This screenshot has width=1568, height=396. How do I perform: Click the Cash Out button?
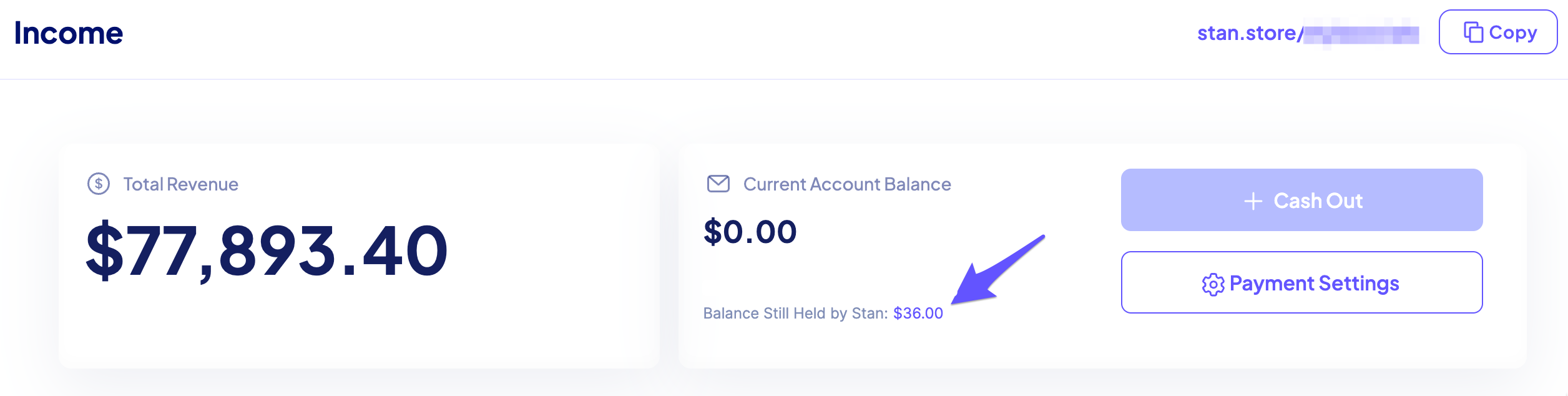coord(1303,201)
